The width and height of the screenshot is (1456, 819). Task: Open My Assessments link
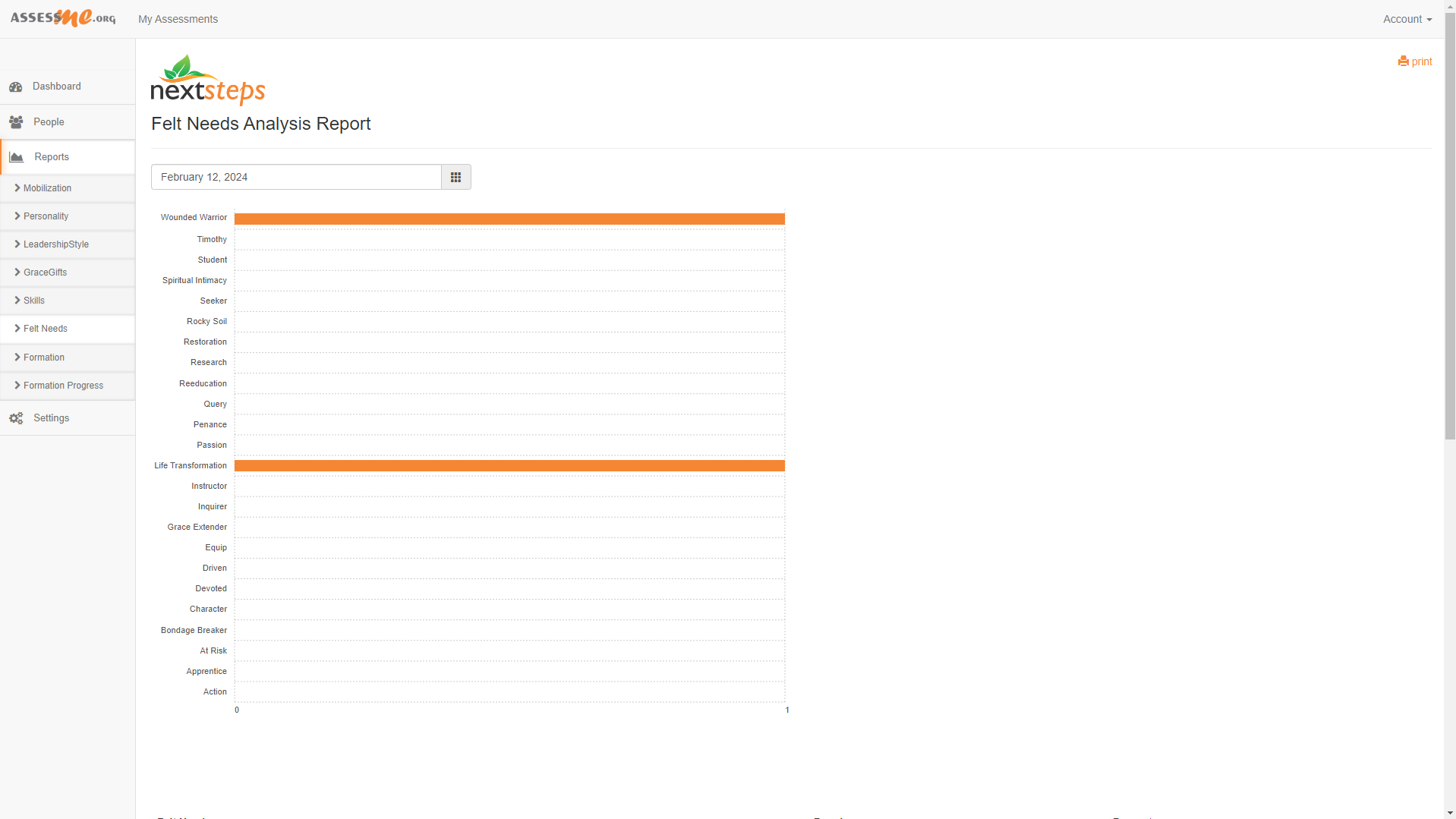(178, 19)
